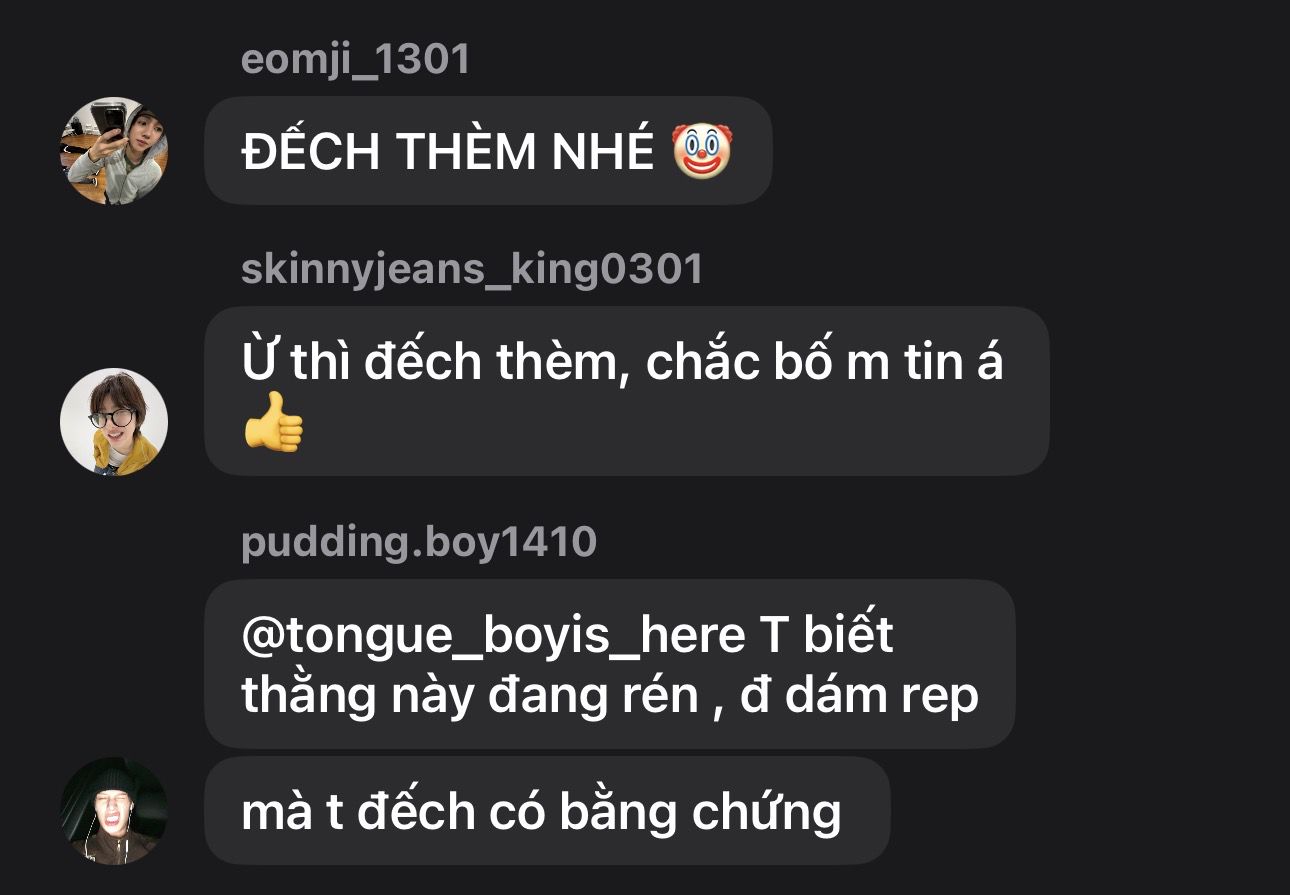Screen dimensions: 1290x895
Task: Select the ĐẾCH THÈM NHÉ message bubble
Action: click(488, 151)
